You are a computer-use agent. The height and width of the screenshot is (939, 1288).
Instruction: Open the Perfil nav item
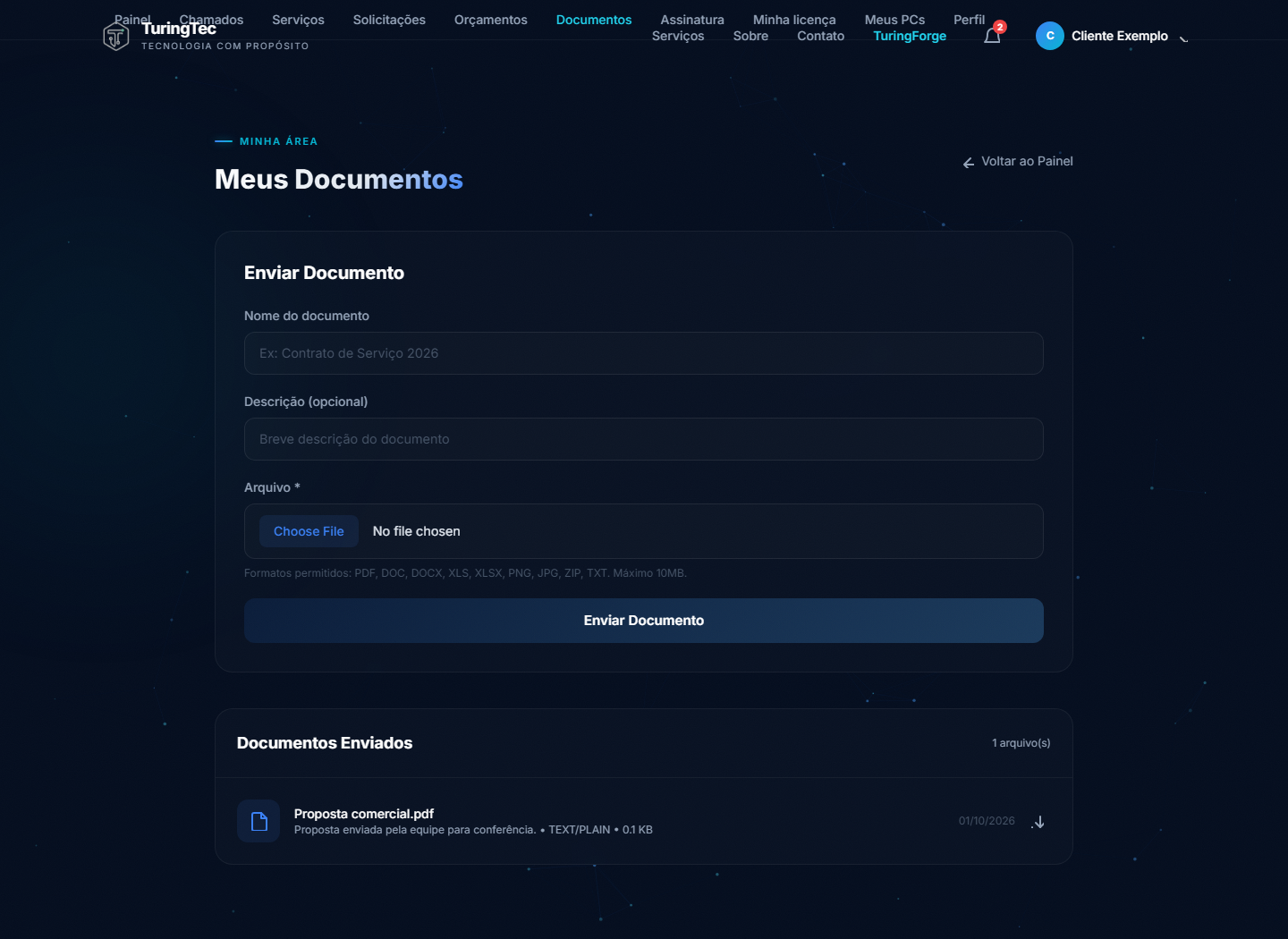coord(969,20)
